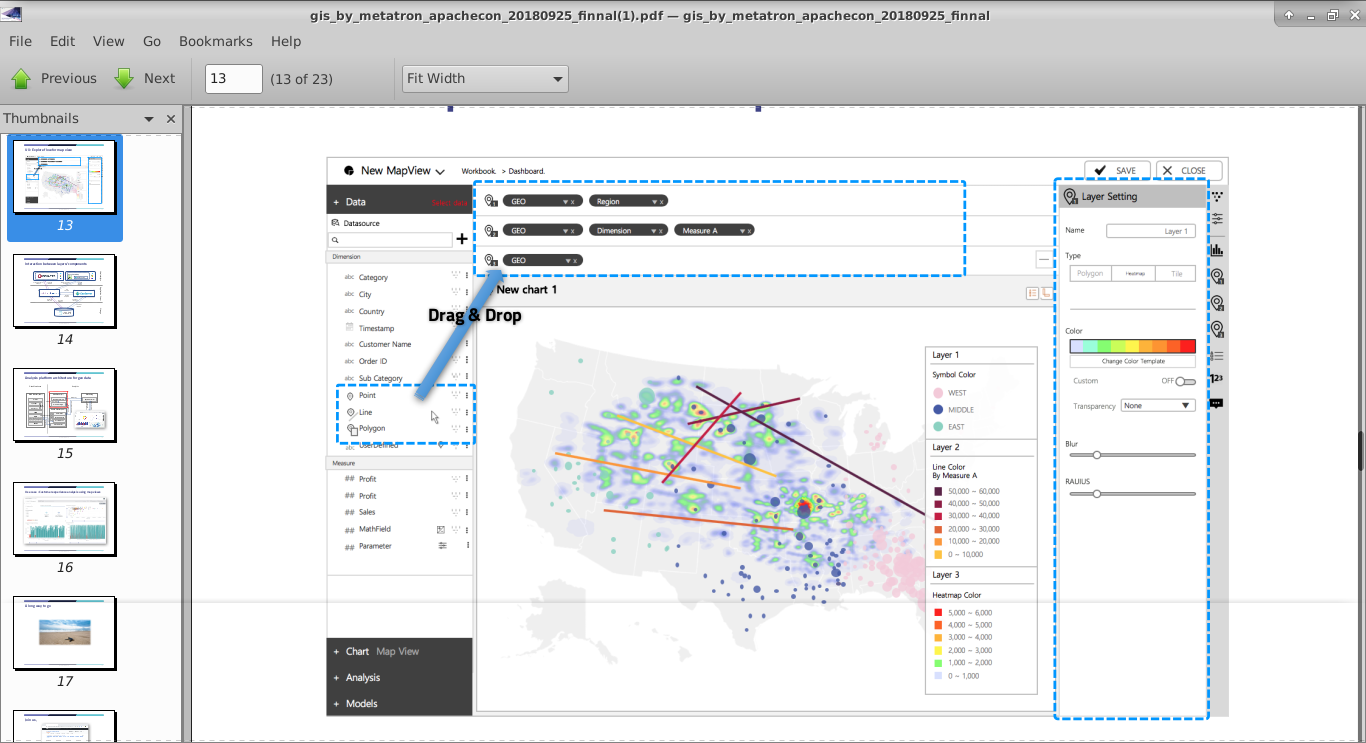Select the Heatmap layer type
Screen dimensions: 1366x743
tap(1135, 272)
